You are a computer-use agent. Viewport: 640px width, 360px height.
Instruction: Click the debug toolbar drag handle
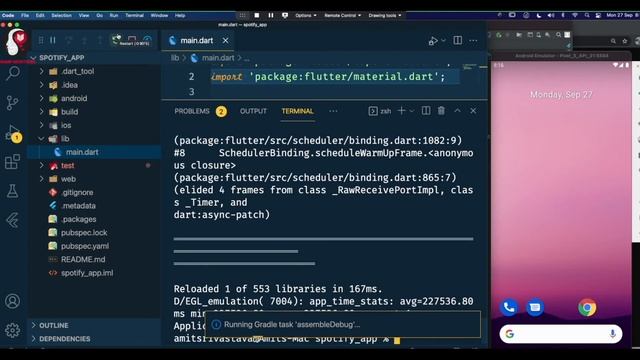[41, 40]
